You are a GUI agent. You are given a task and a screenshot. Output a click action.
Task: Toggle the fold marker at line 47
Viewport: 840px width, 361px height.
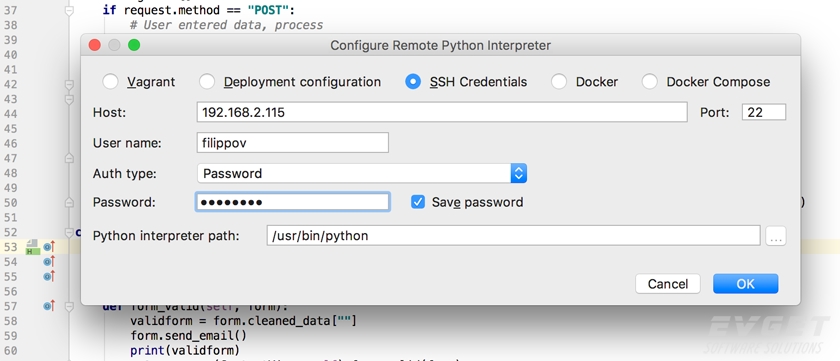tap(69, 158)
